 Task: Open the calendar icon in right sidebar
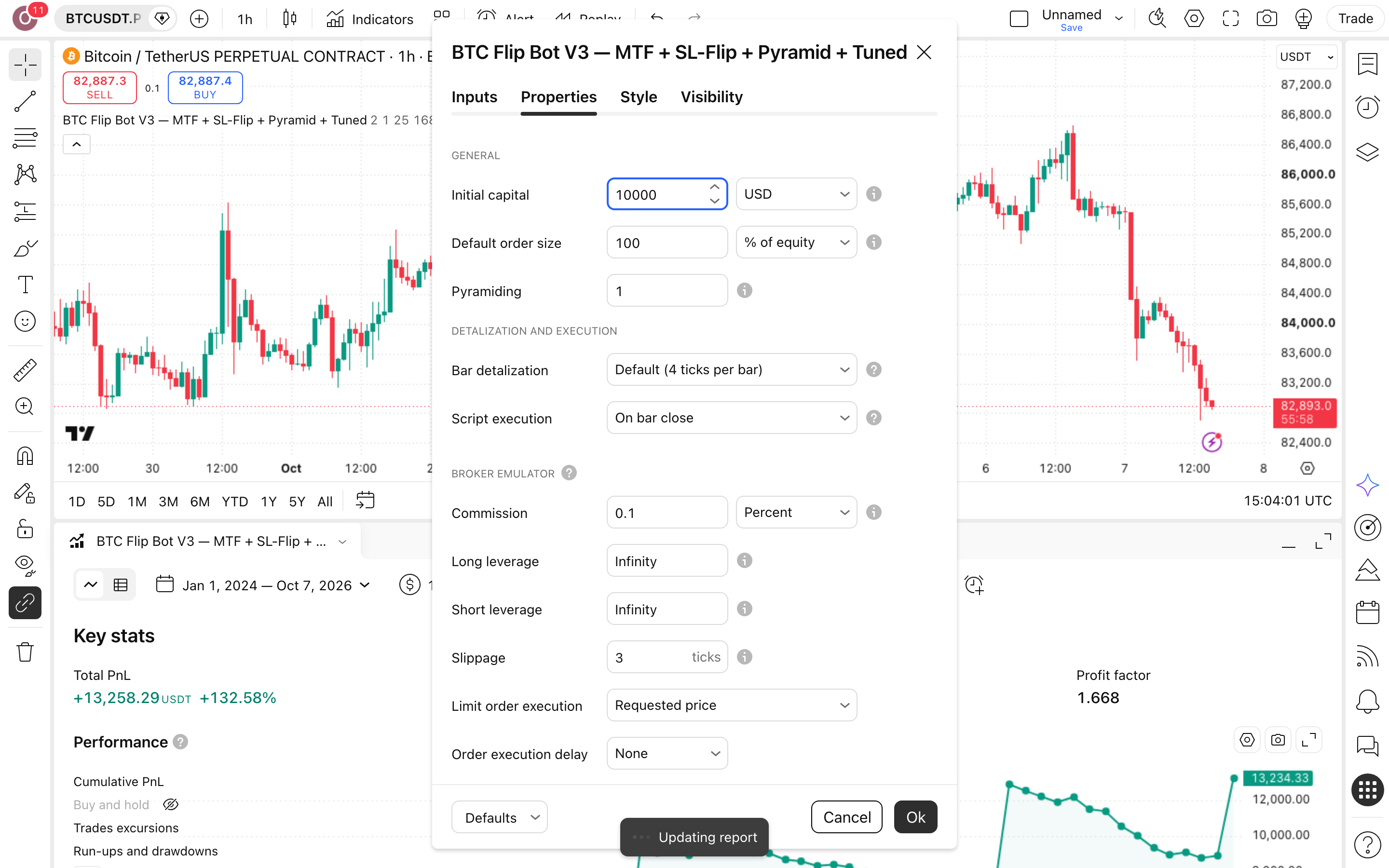[x=1367, y=612]
